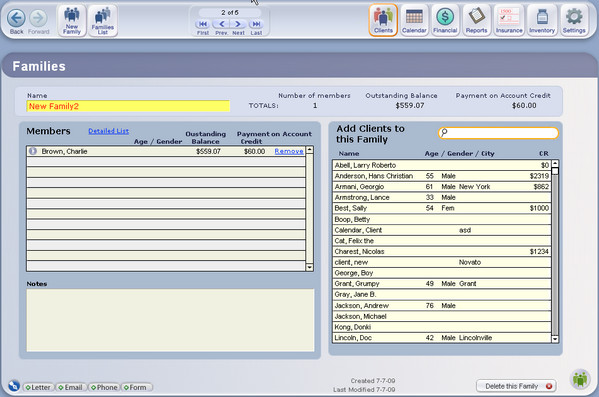Select client Grant, Grumpy
Image resolution: width=599 pixels, height=397 pixels.
442,284
